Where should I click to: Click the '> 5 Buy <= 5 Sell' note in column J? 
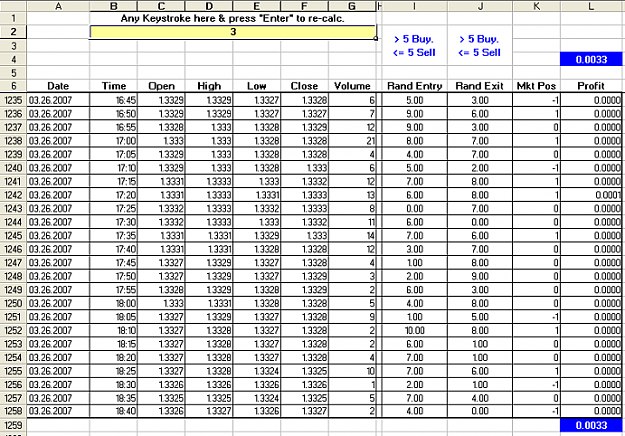(480, 46)
